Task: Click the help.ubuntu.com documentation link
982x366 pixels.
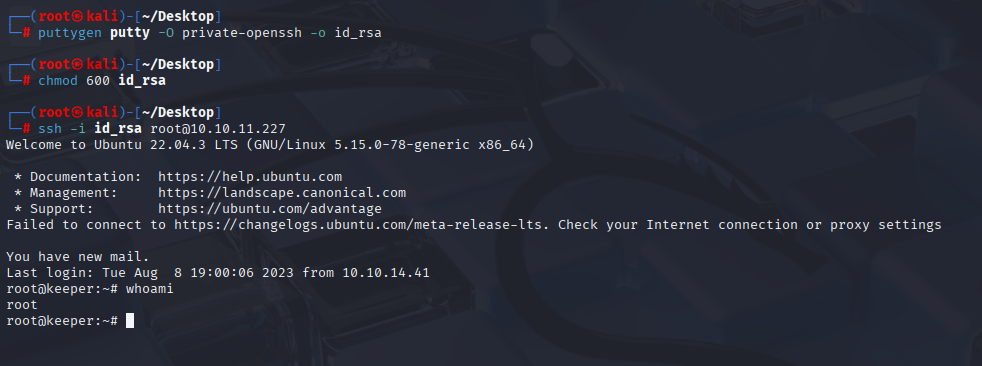Action: [250, 177]
